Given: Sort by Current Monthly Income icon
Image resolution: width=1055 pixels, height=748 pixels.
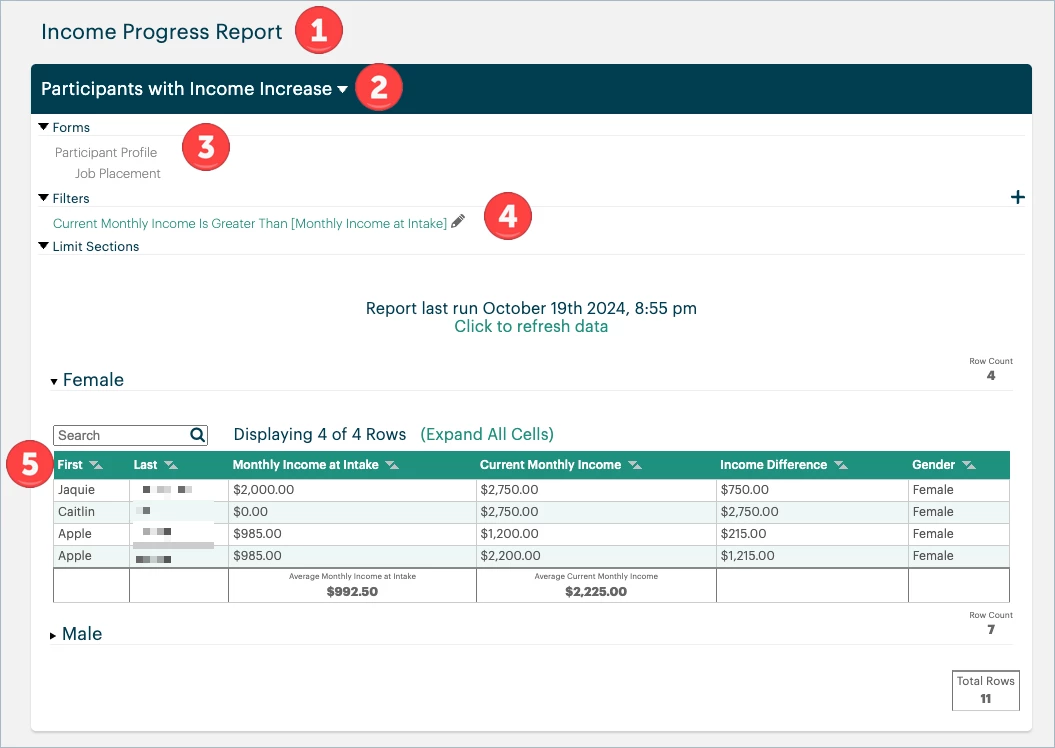Looking at the screenshot, I should point(634,465).
